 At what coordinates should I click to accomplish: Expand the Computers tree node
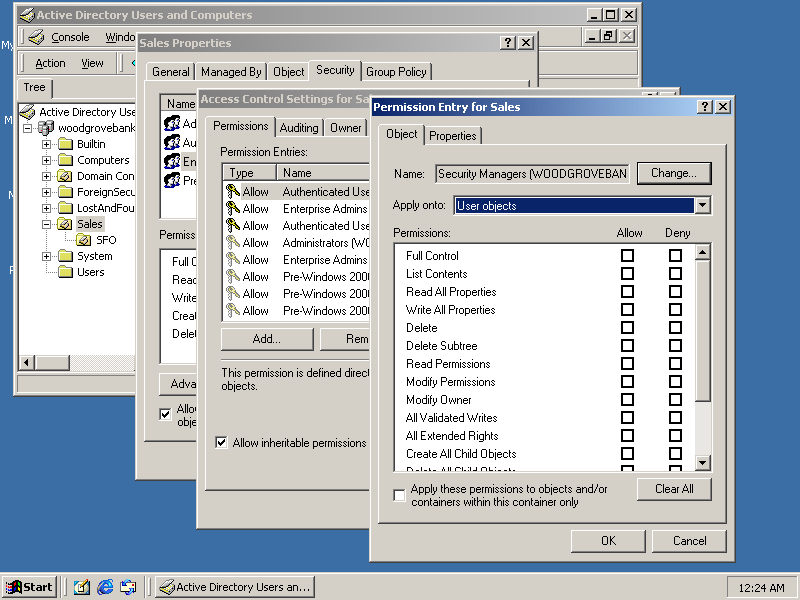46,160
